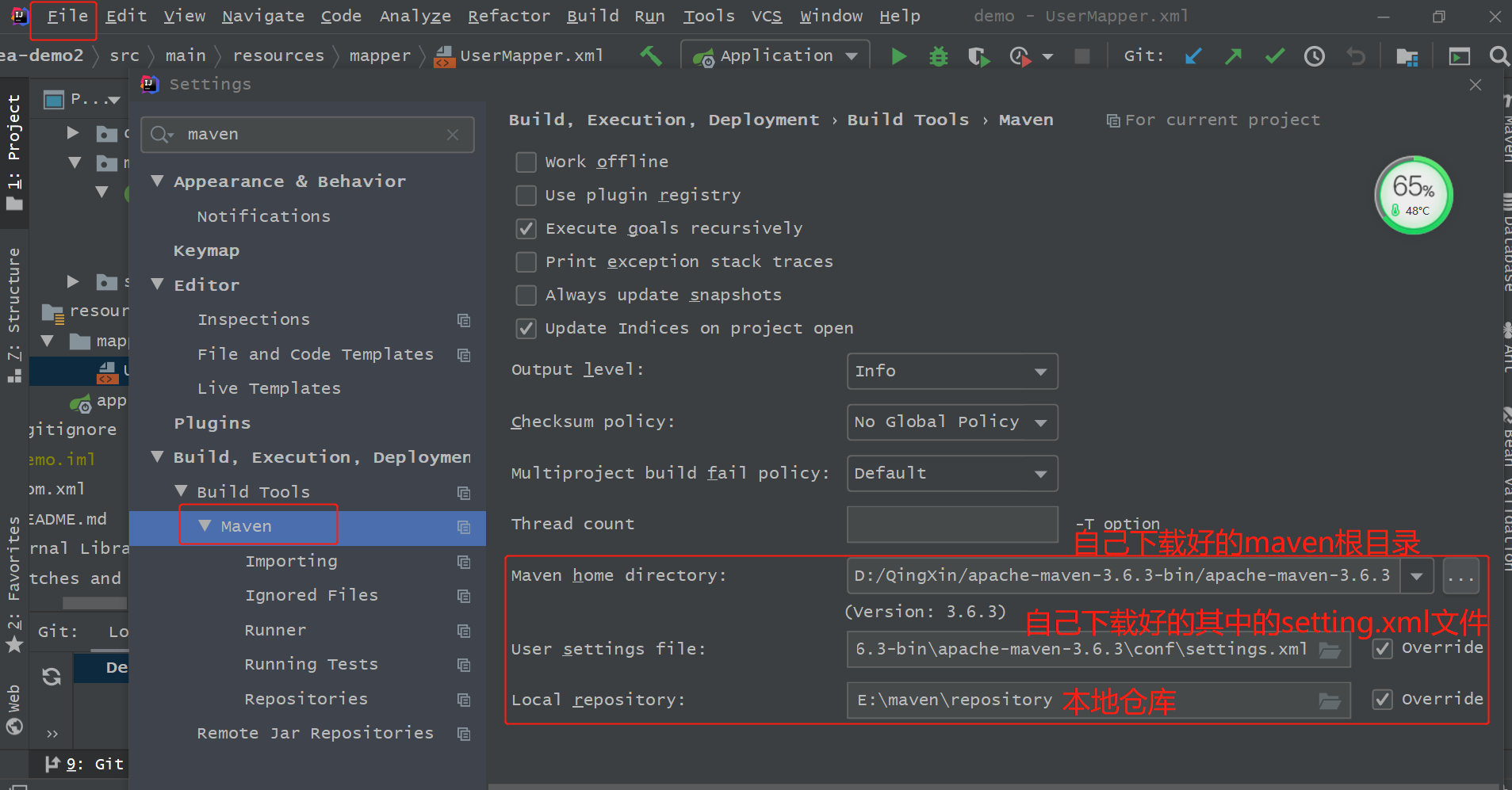Run with coverage shield icon
This screenshot has width=1512, height=790.
click(979, 56)
